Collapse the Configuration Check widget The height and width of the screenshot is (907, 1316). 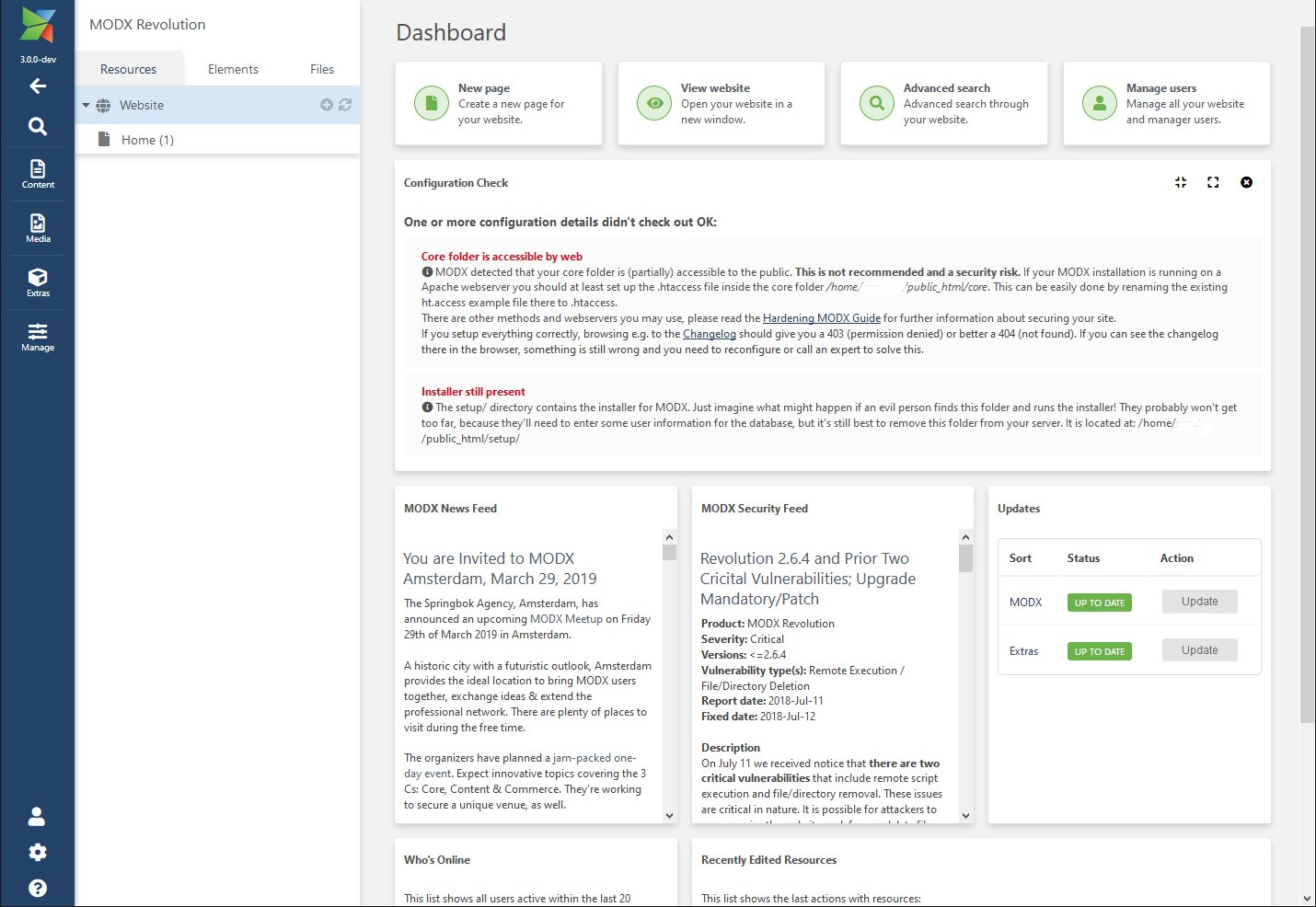point(1181,182)
